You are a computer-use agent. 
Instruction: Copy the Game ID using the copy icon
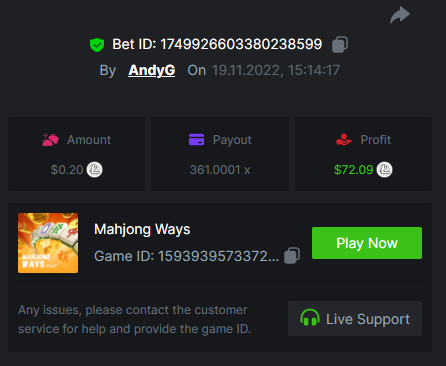292,256
